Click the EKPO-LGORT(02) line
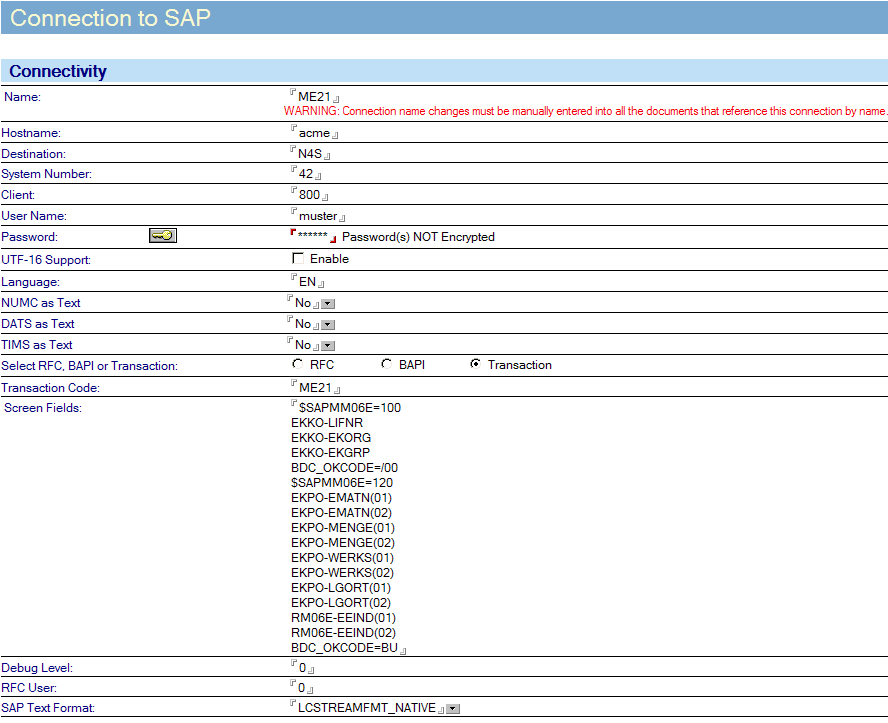 click(x=340, y=603)
